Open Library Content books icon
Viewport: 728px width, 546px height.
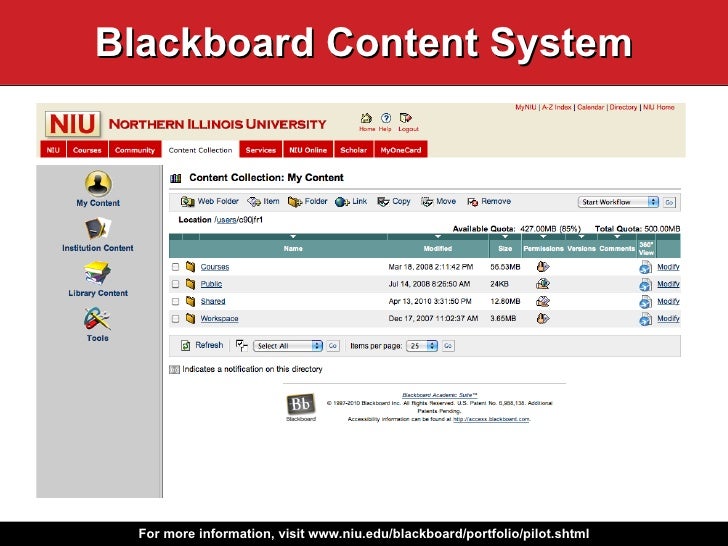coord(98,273)
